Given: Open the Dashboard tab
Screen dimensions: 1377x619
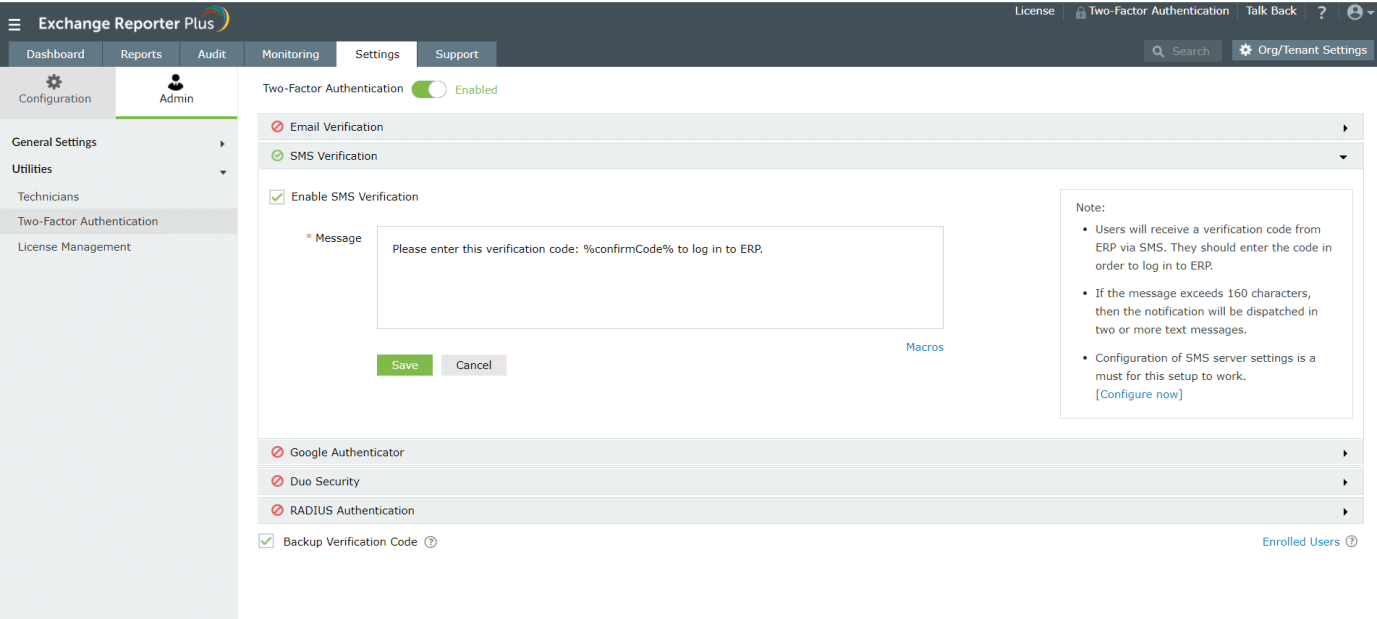Looking at the screenshot, I should 55,54.
